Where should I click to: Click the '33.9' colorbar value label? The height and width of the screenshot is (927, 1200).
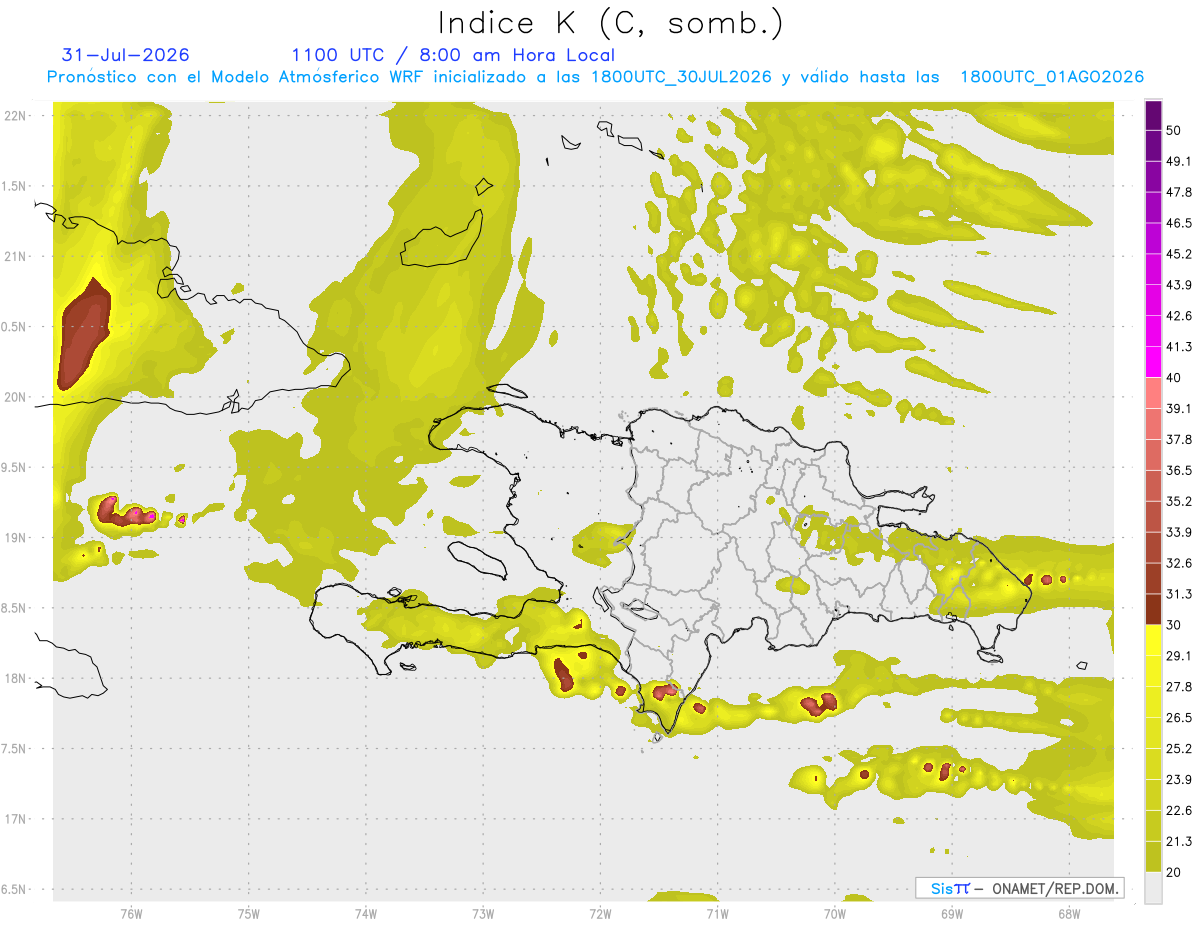[x=1179, y=532]
